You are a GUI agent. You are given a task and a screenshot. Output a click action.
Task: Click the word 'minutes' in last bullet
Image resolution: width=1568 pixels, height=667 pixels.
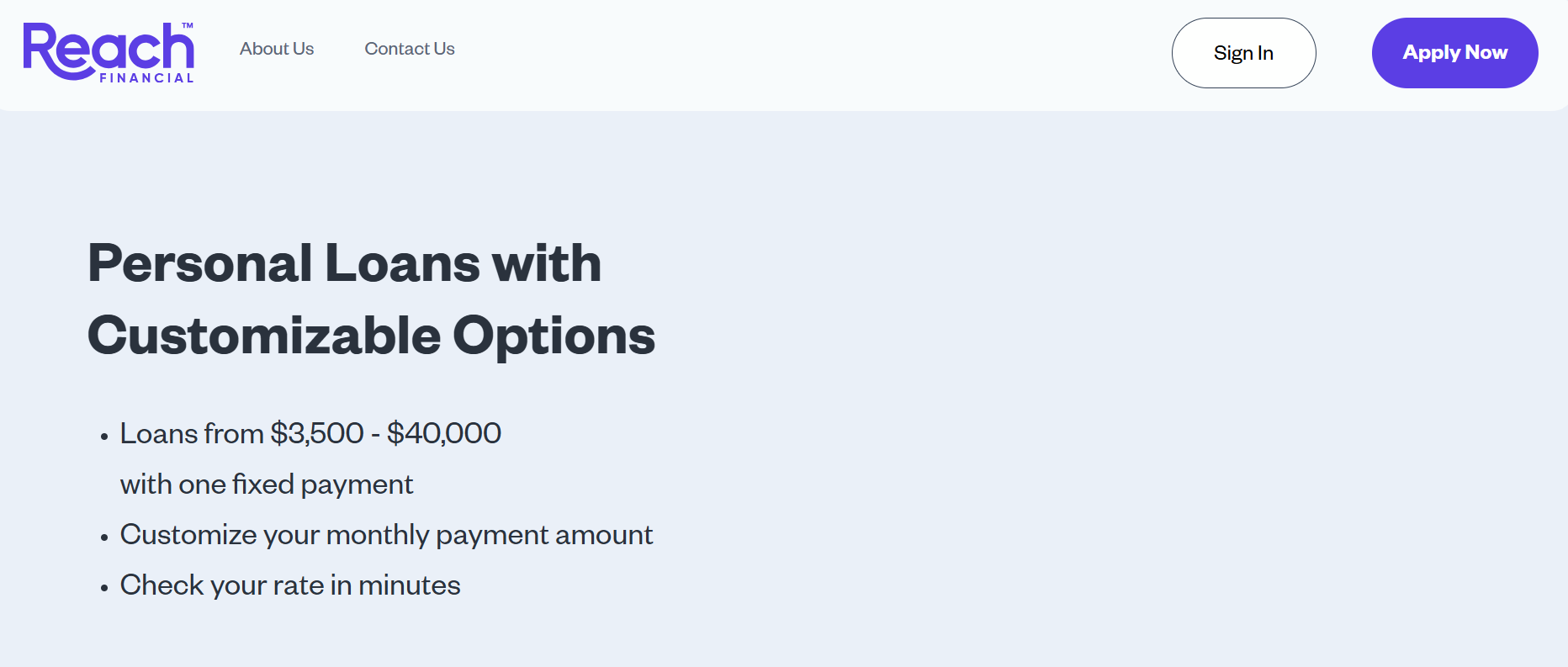(410, 585)
